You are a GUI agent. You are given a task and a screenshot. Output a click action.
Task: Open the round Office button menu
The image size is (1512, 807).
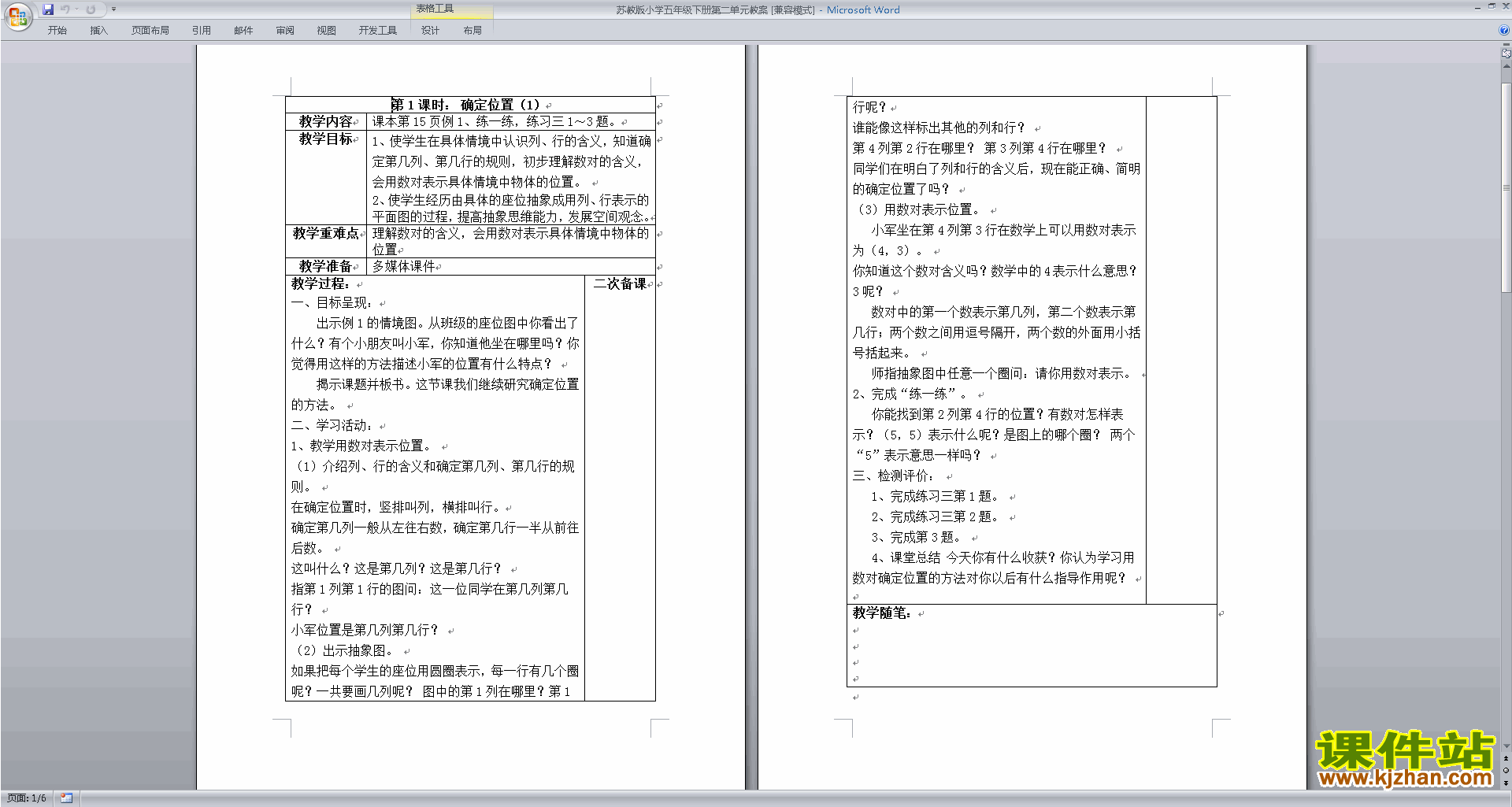pyautogui.click(x=17, y=16)
